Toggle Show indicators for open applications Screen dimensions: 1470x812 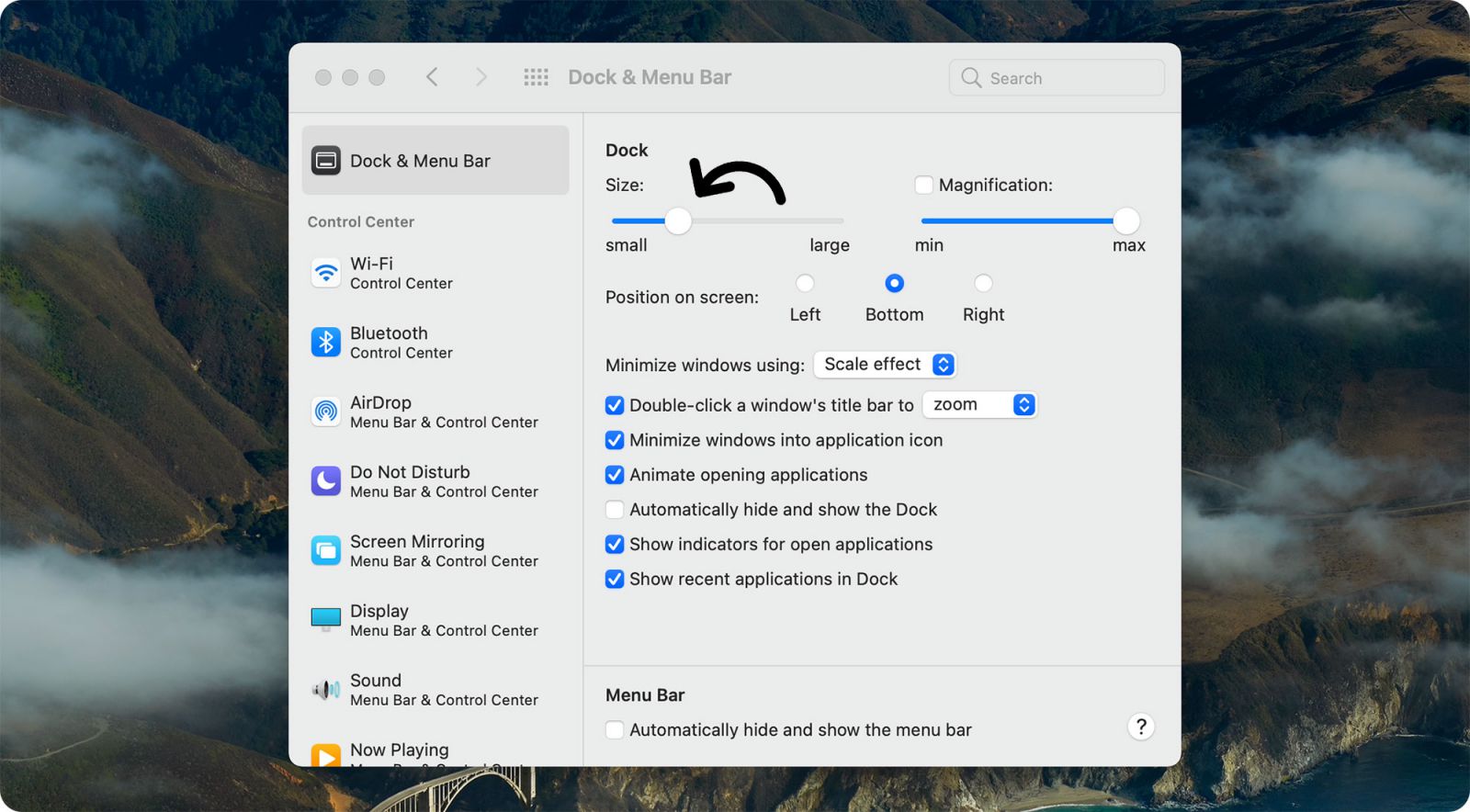click(x=615, y=545)
